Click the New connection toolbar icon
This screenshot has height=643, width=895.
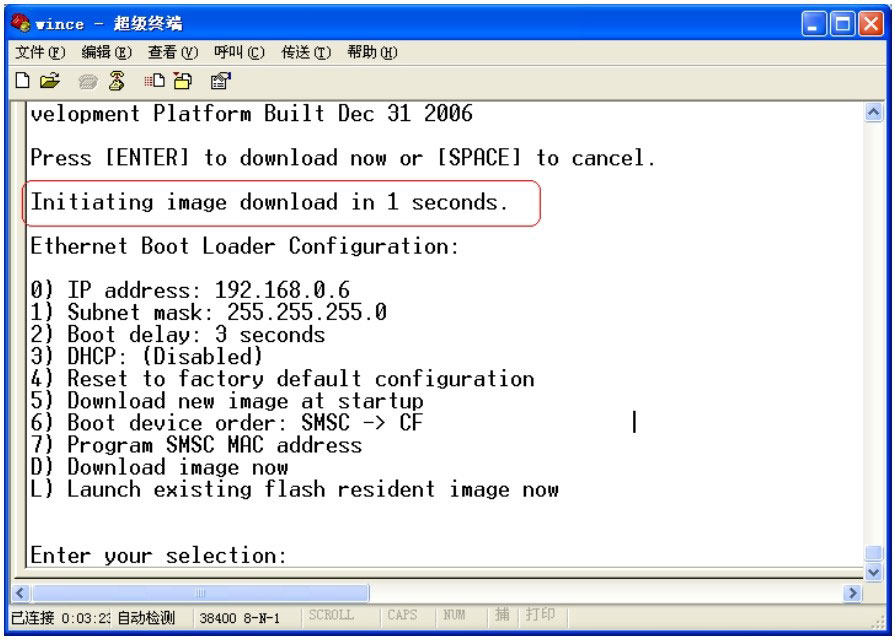(x=22, y=81)
